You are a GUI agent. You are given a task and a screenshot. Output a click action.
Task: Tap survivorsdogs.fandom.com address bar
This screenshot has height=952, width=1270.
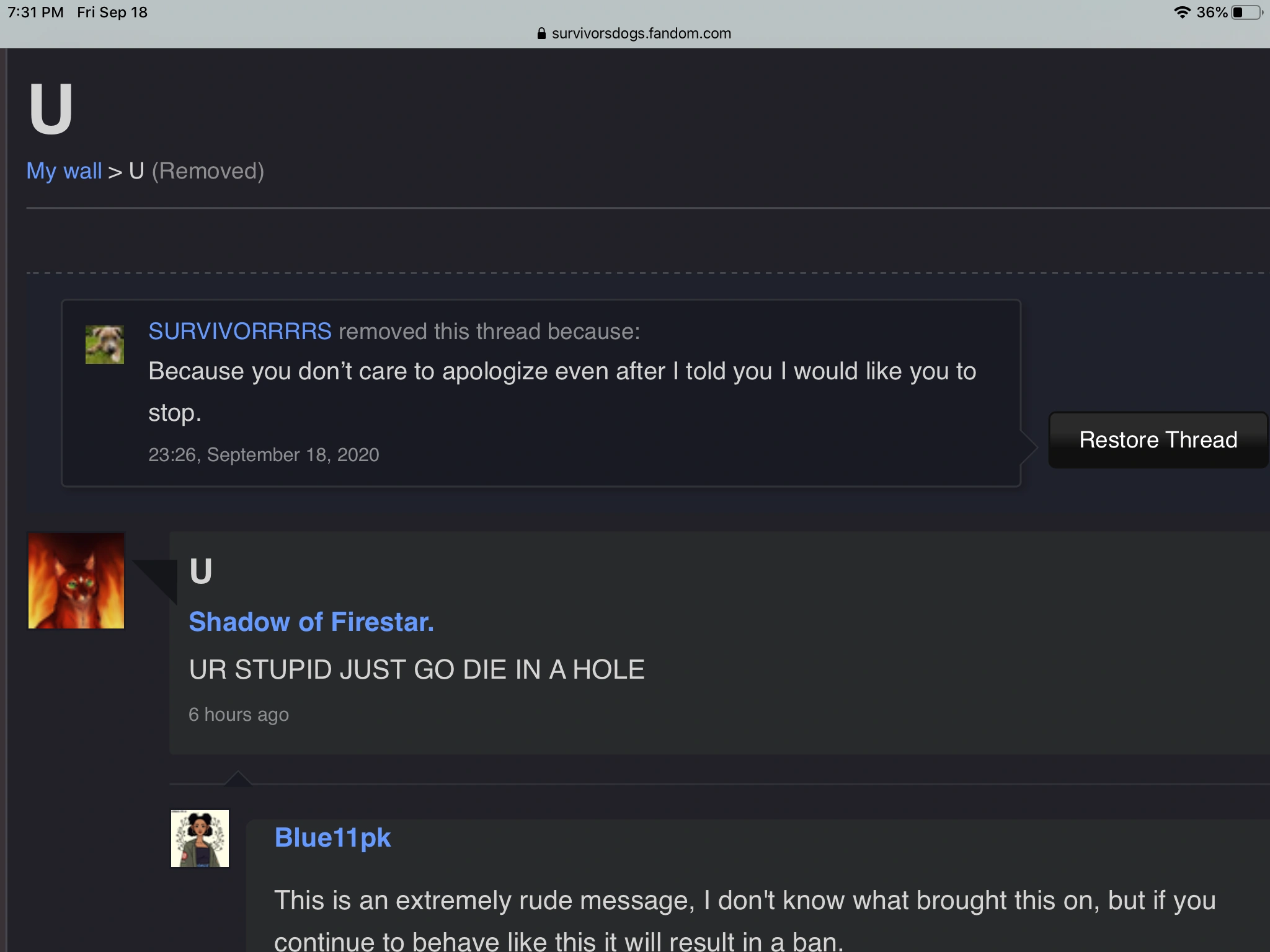coord(641,33)
